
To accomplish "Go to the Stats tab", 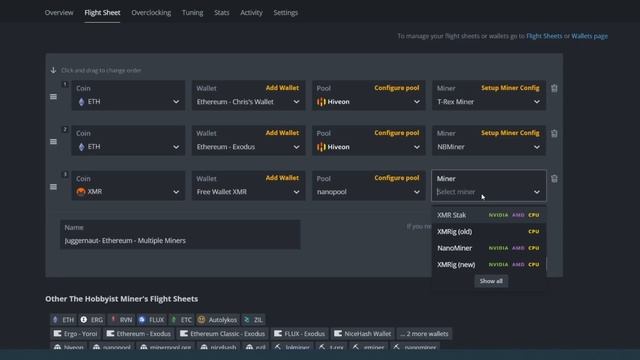I will coord(222,13).
